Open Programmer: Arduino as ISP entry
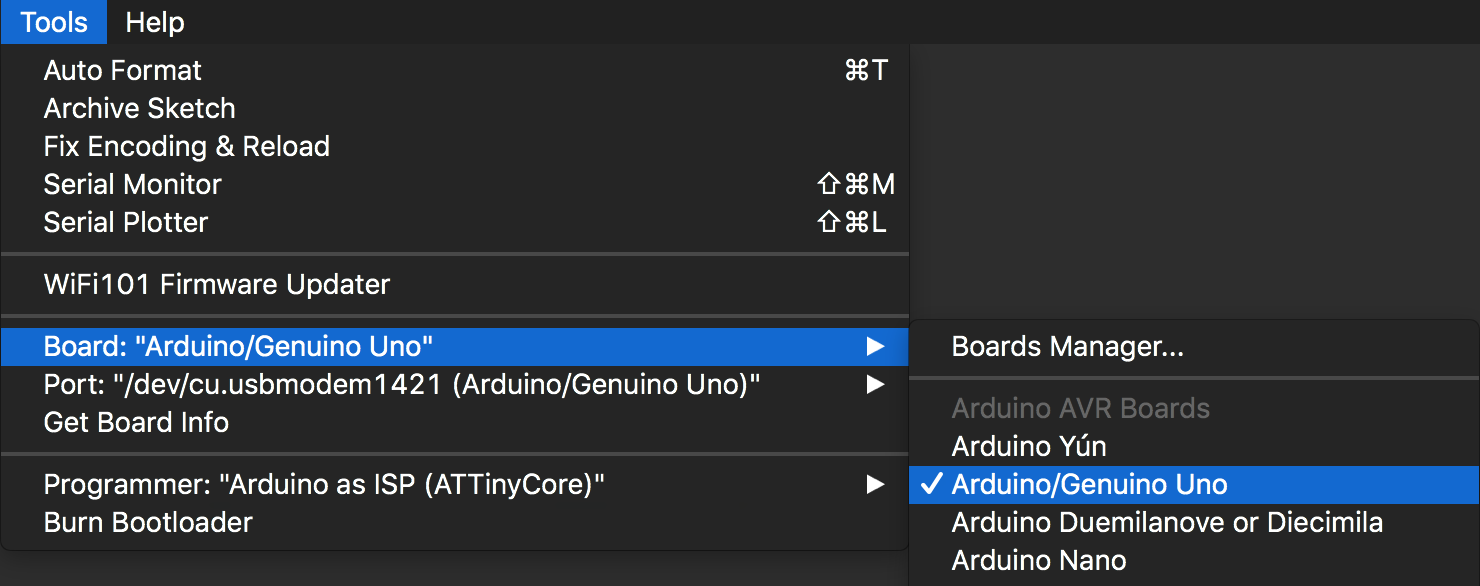1480x586 pixels. click(x=324, y=485)
